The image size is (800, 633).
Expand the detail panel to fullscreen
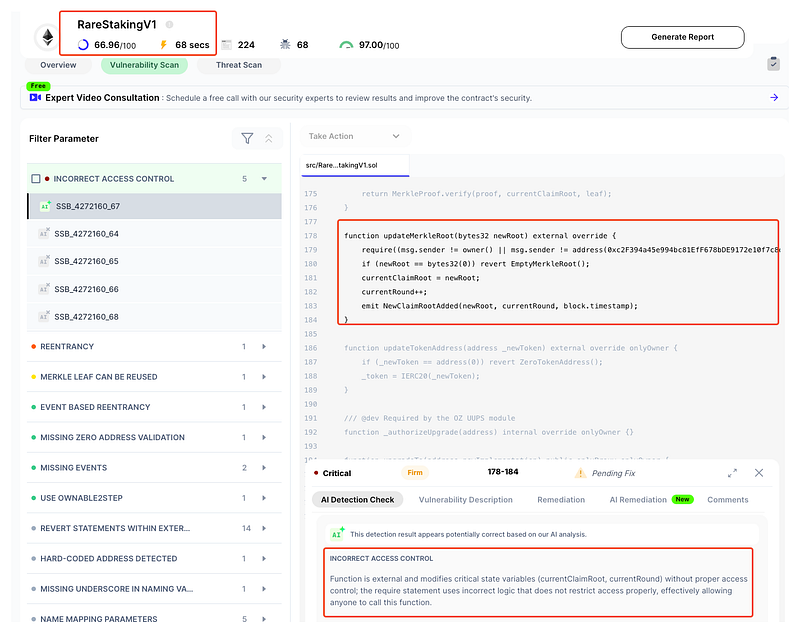732,473
